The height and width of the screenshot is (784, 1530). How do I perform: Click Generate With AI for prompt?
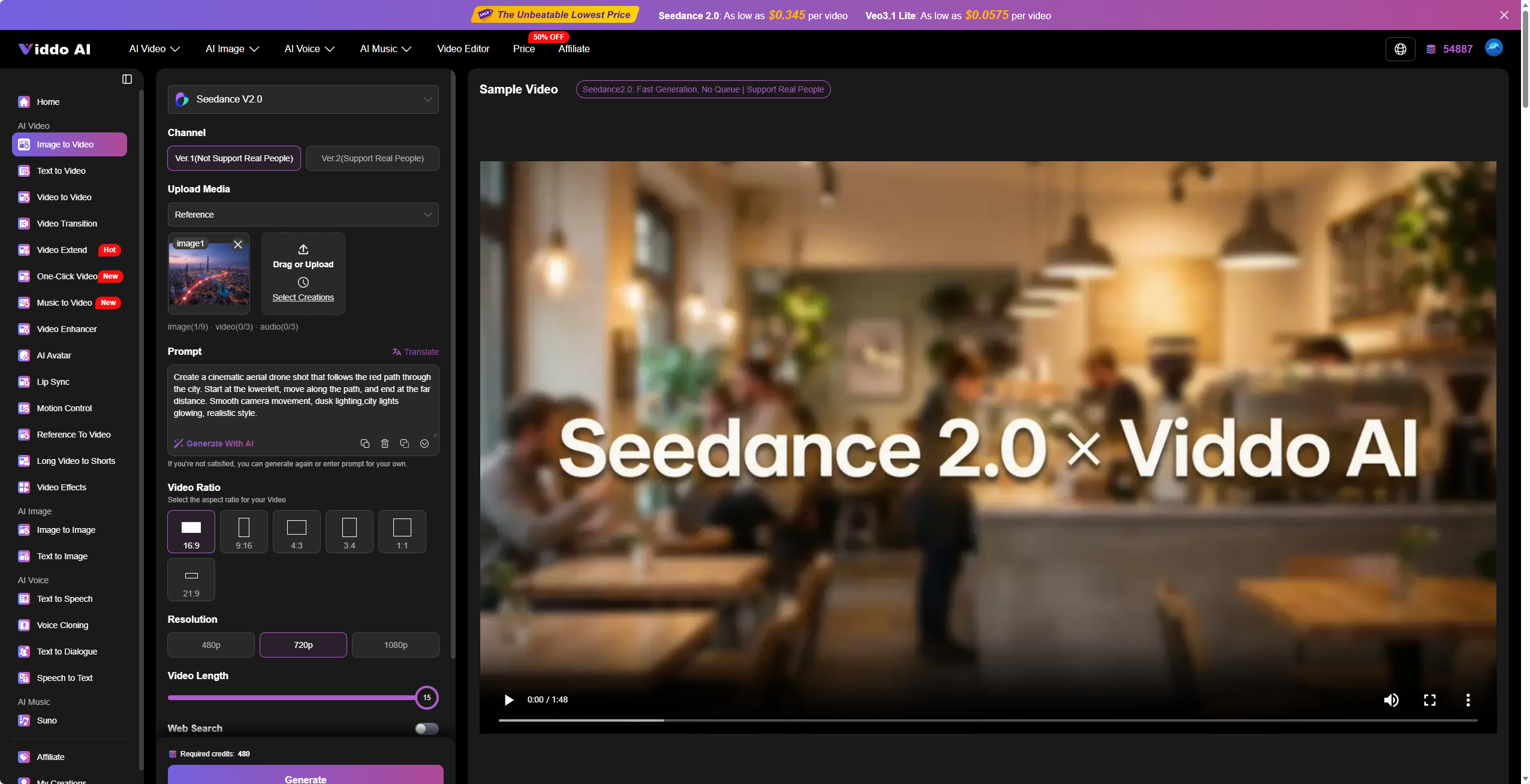(214, 444)
